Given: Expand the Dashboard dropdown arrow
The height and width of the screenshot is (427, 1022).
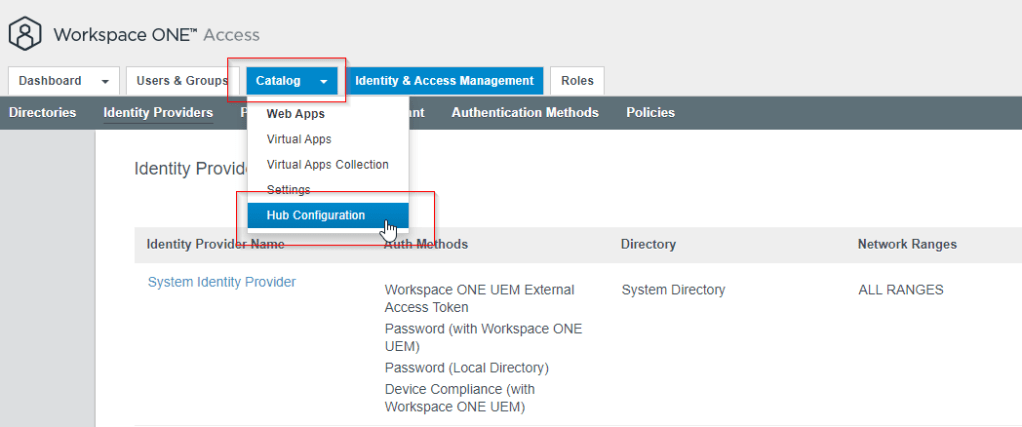Looking at the screenshot, I should [105, 81].
